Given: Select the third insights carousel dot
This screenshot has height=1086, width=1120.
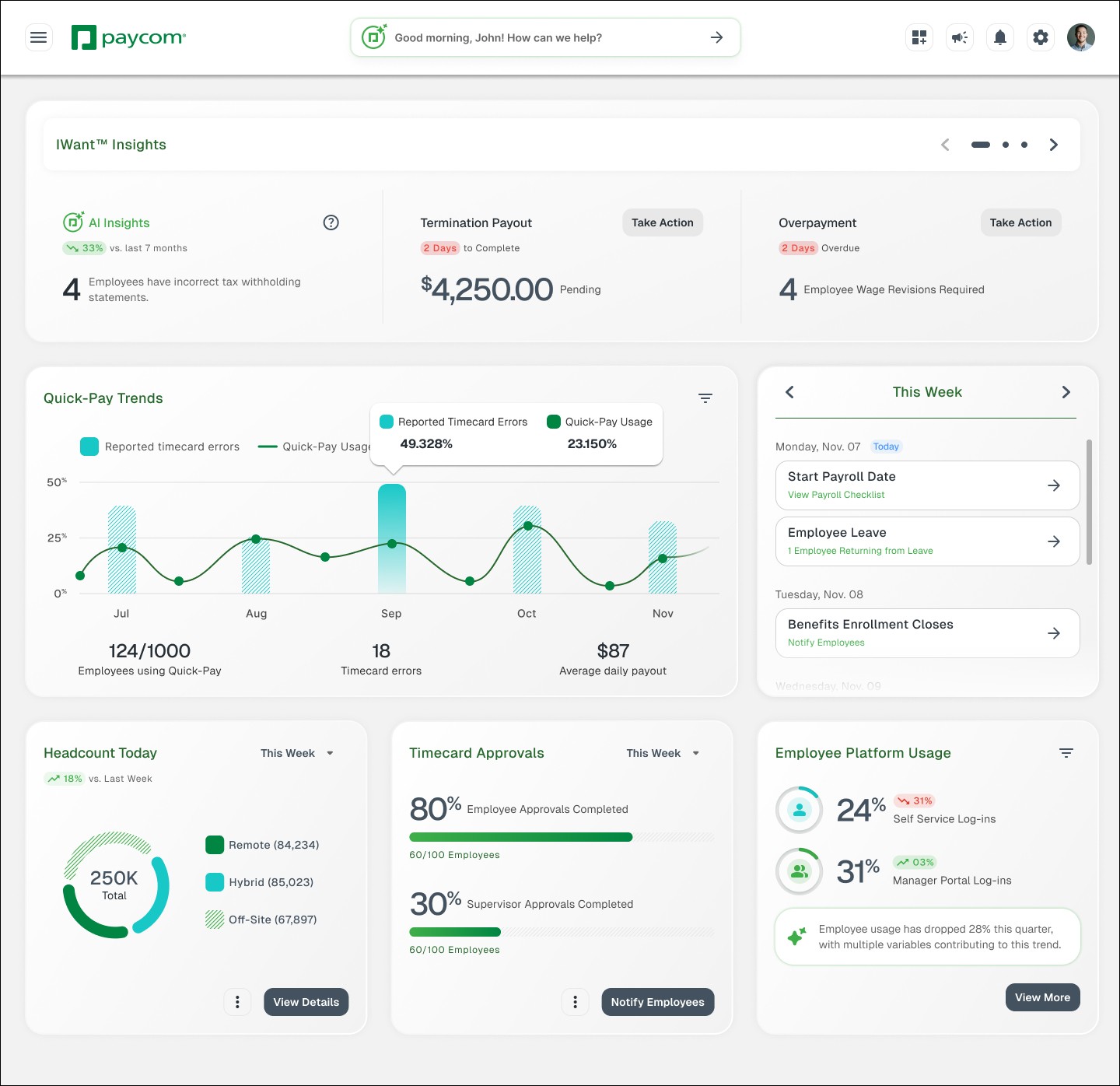Looking at the screenshot, I should click(1024, 145).
